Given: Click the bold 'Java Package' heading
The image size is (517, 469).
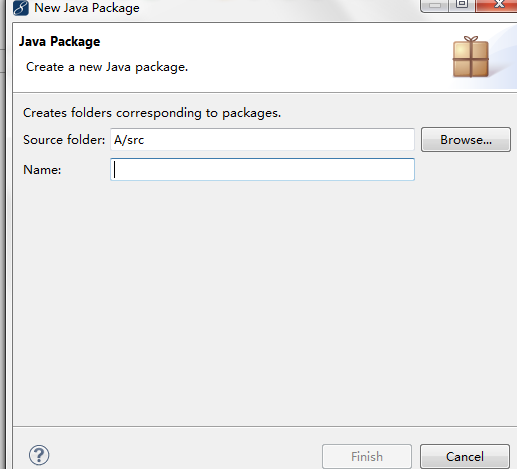Looking at the screenshot, I should coord(59,42).
